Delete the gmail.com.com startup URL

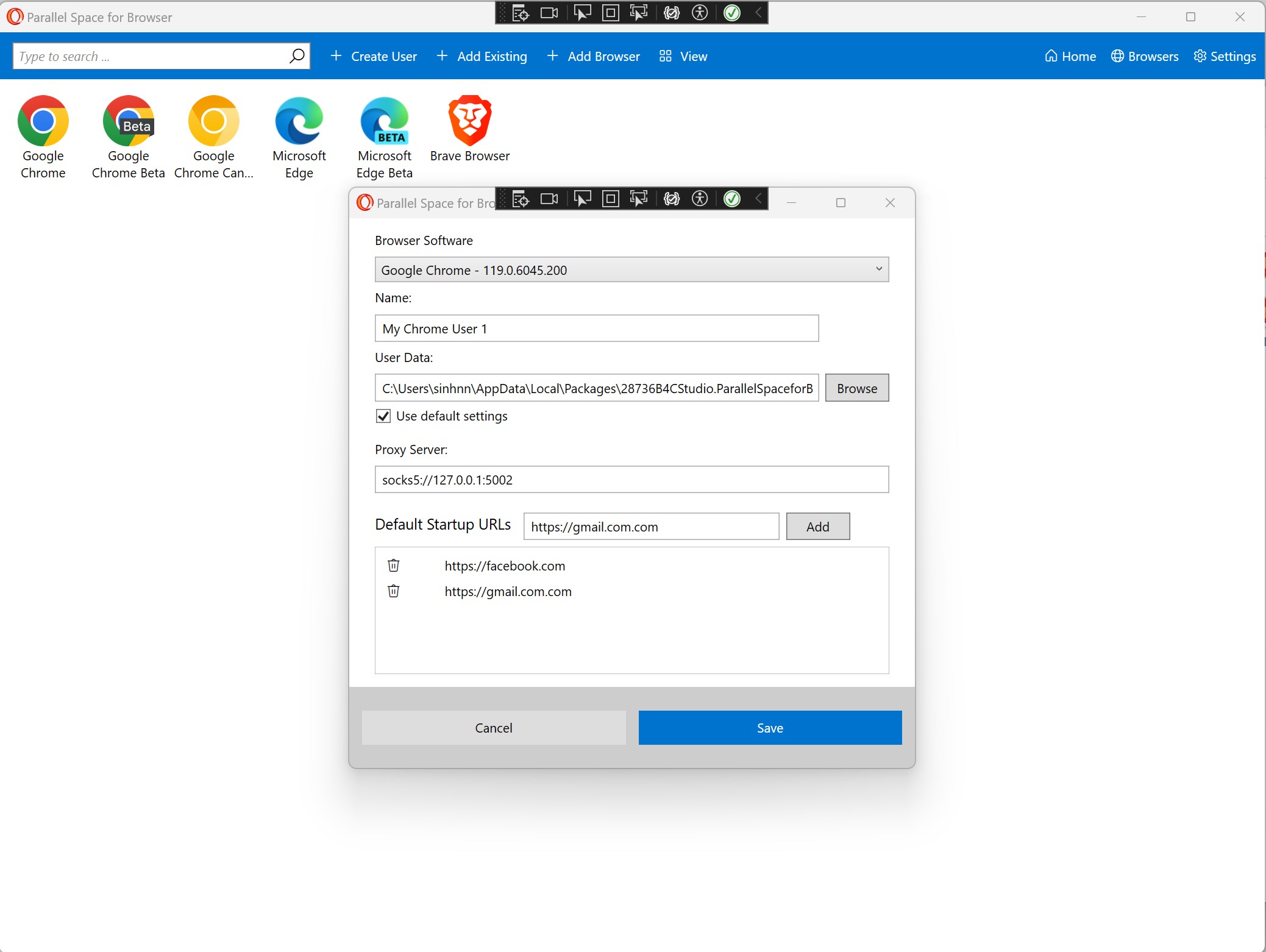click(394, 591)
